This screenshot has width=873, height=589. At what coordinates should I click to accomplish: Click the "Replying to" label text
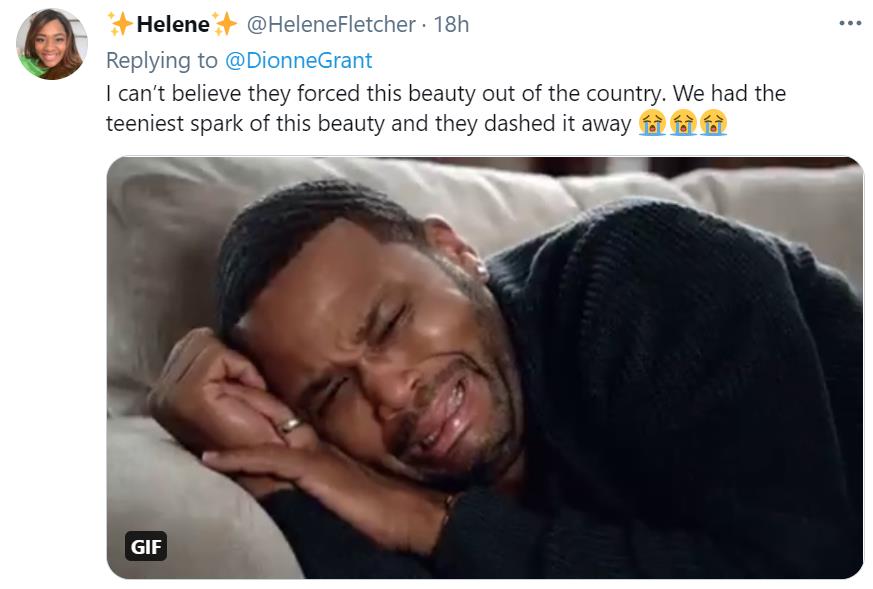161,60
